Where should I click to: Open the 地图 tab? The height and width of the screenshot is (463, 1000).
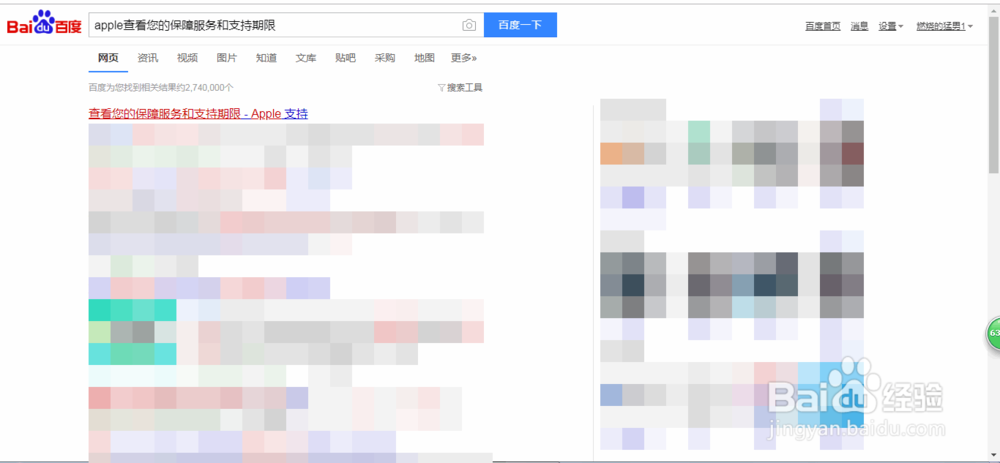(x=424, y=58)
